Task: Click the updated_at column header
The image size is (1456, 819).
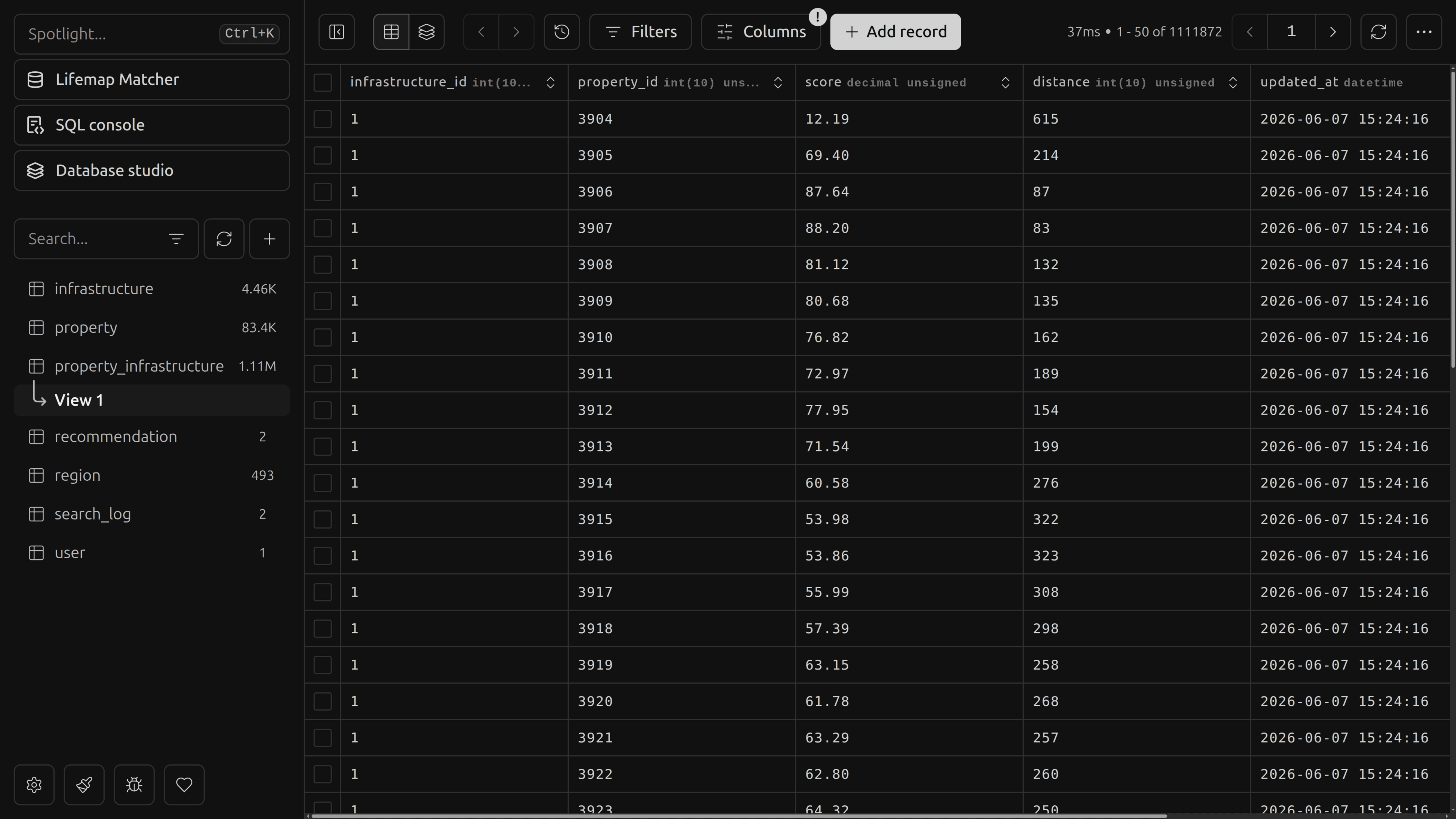Action: (x=1351, y=83)
